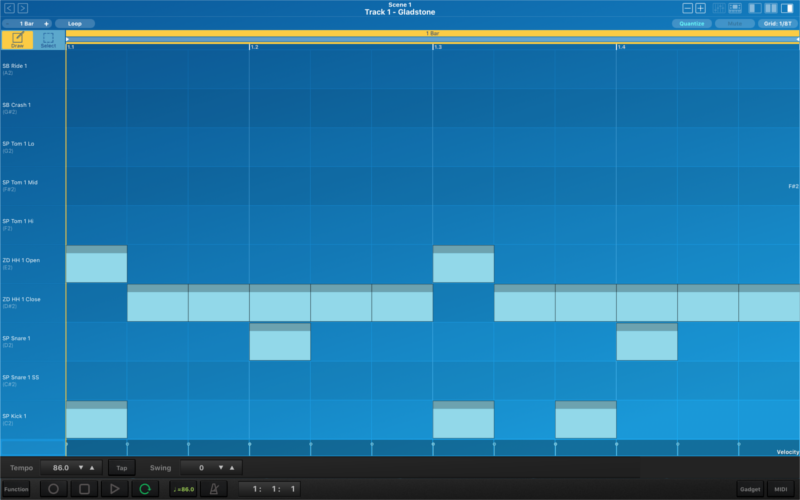Screen dimensions: 800x500
Task: Adjust velocity handle at beat 1.3
Action: 433,446
